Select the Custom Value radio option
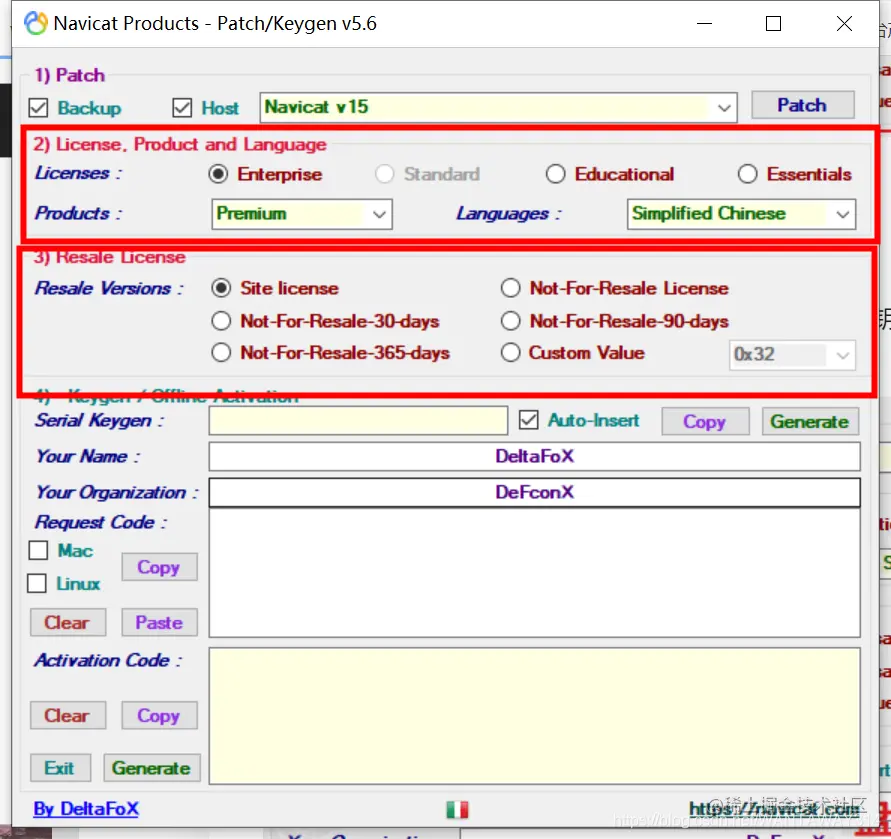This screenshot has height=839, width=891. [510, 353]
